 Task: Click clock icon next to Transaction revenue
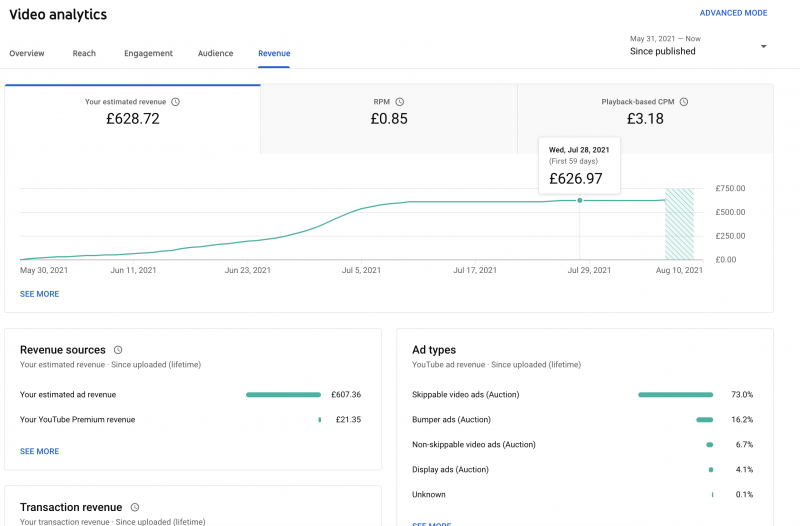click(135, 508)
